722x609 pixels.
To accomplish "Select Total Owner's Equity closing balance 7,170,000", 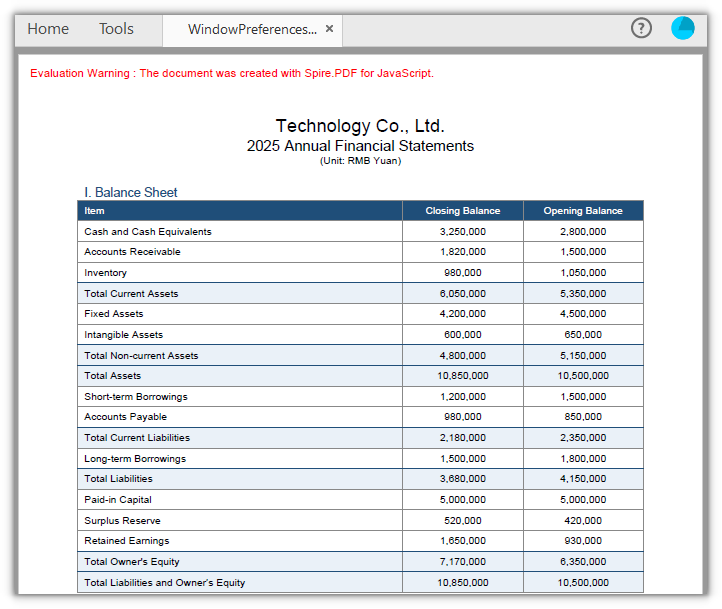I will pyautogui.click(x=463, y=562).
